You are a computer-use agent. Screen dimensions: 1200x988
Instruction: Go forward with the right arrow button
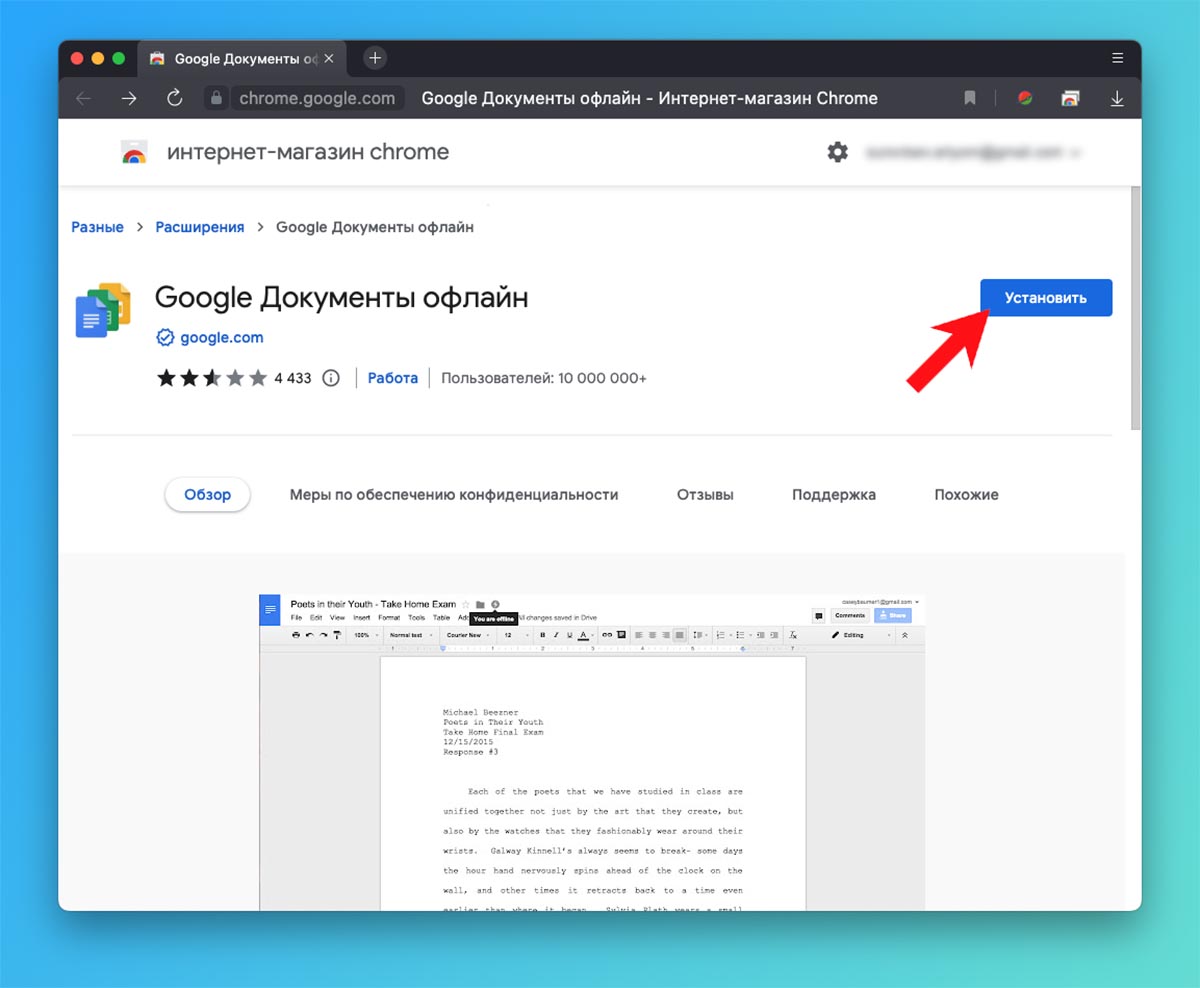[129, 98]
